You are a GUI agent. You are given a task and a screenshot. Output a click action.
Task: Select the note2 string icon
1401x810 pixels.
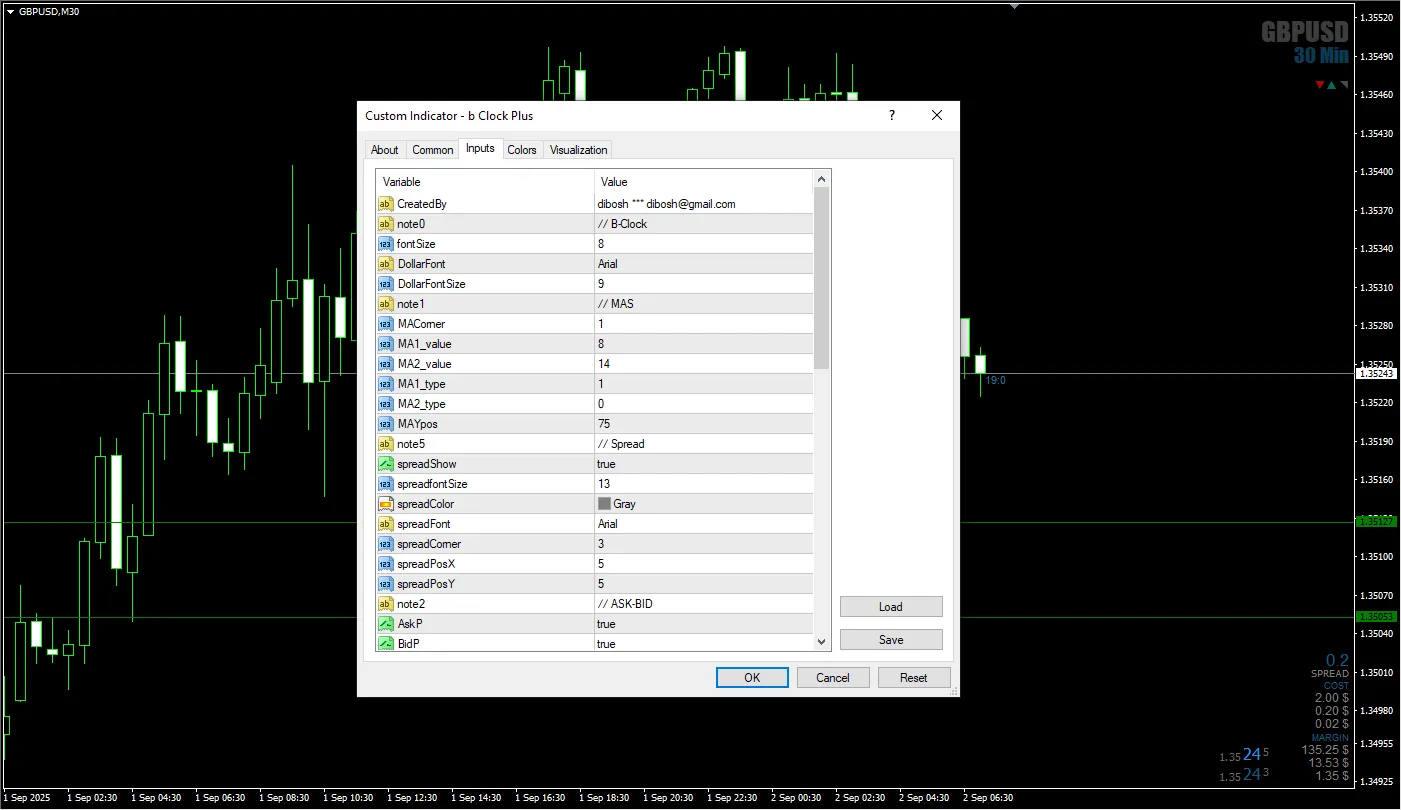(385, 604)
